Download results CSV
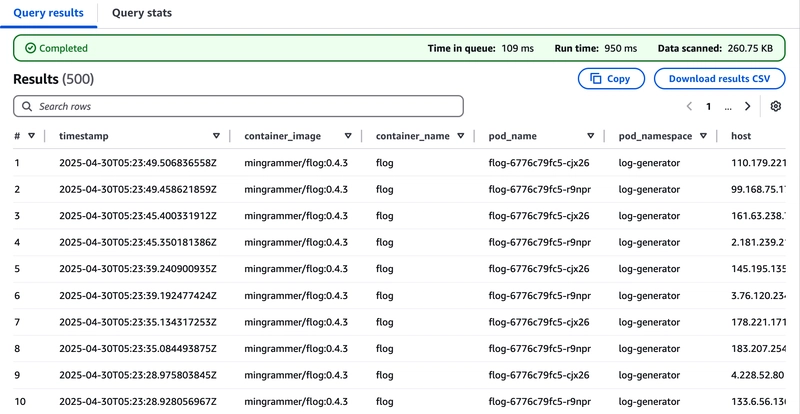The image size is (800, 414). tap(719, 79)
